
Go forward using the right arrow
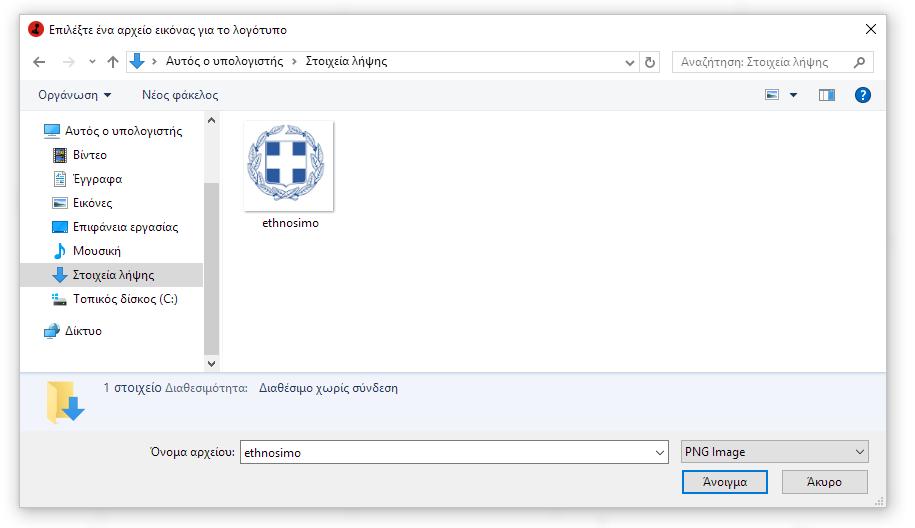(68, 62)
